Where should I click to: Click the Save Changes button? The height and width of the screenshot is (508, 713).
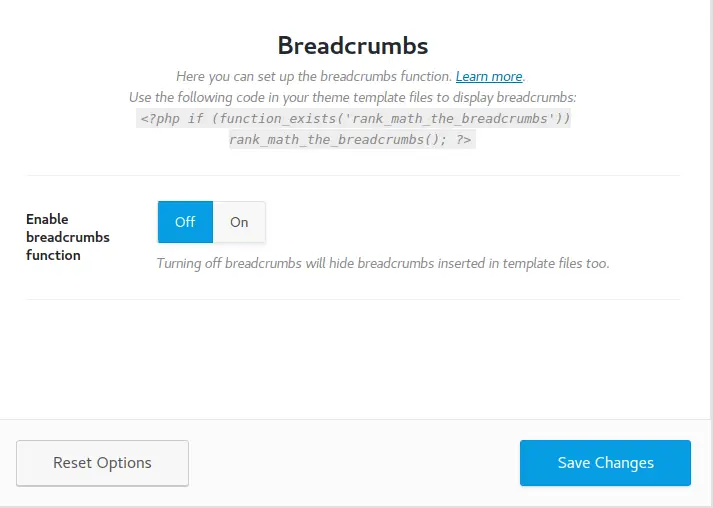(605, 463)
